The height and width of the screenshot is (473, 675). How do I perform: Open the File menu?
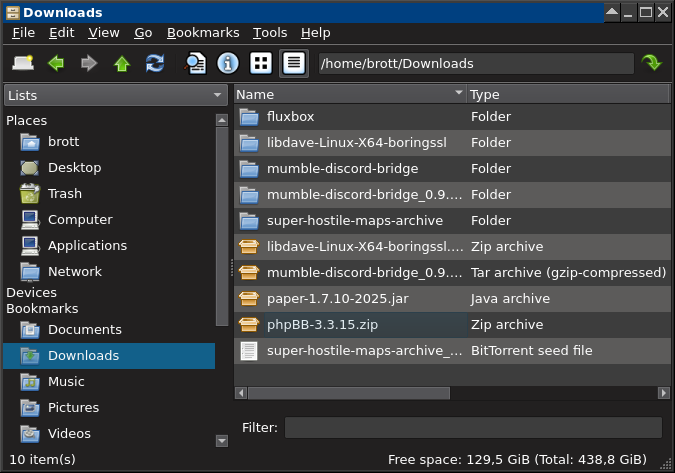23,33
